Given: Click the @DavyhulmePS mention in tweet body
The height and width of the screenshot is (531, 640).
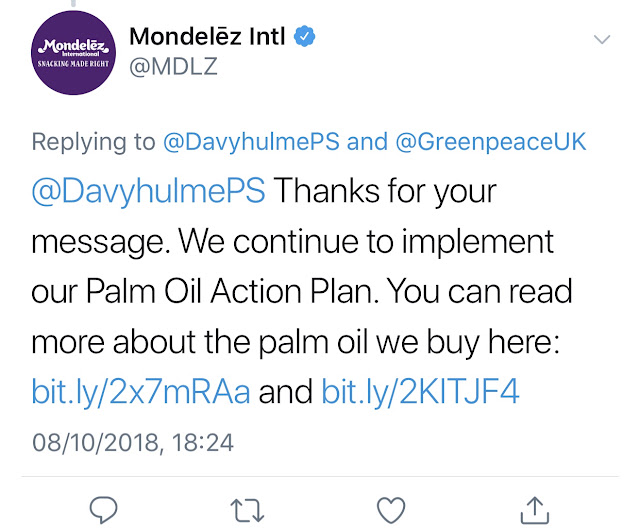Looking at the screenshot, I should tap(149, 191).
